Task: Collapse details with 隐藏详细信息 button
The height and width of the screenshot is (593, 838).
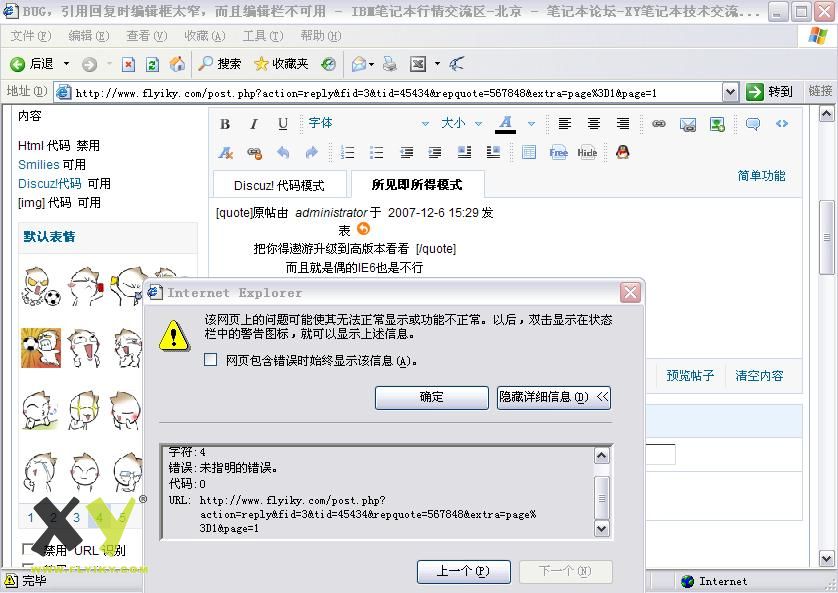Action: click(554, 397)
